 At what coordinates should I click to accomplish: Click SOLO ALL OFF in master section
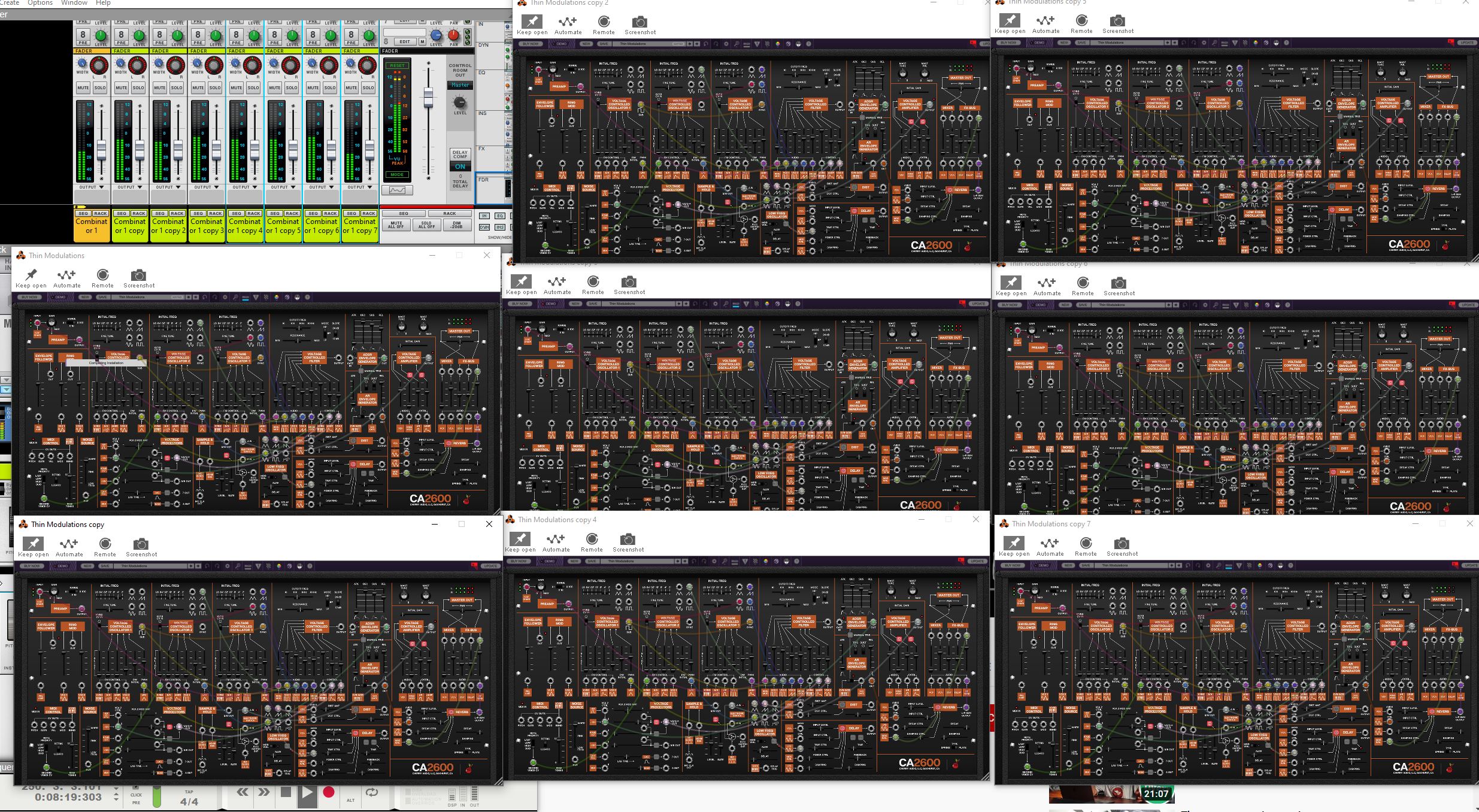point(426,225)
